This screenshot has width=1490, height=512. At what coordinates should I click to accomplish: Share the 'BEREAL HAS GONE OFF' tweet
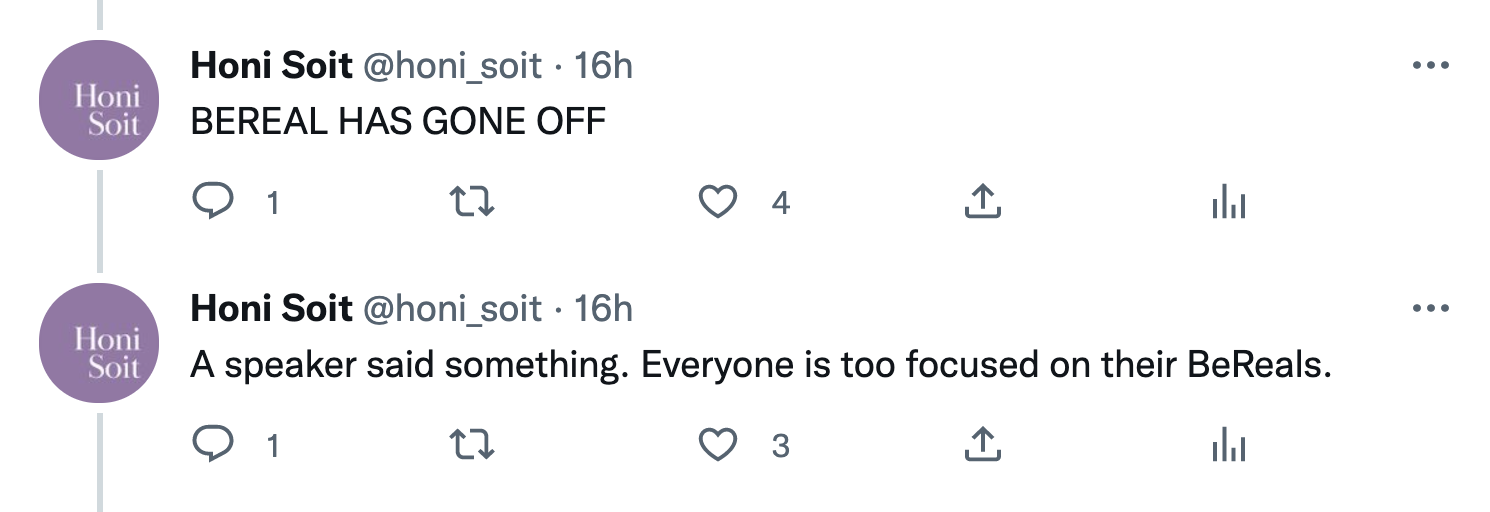[981, 203]
